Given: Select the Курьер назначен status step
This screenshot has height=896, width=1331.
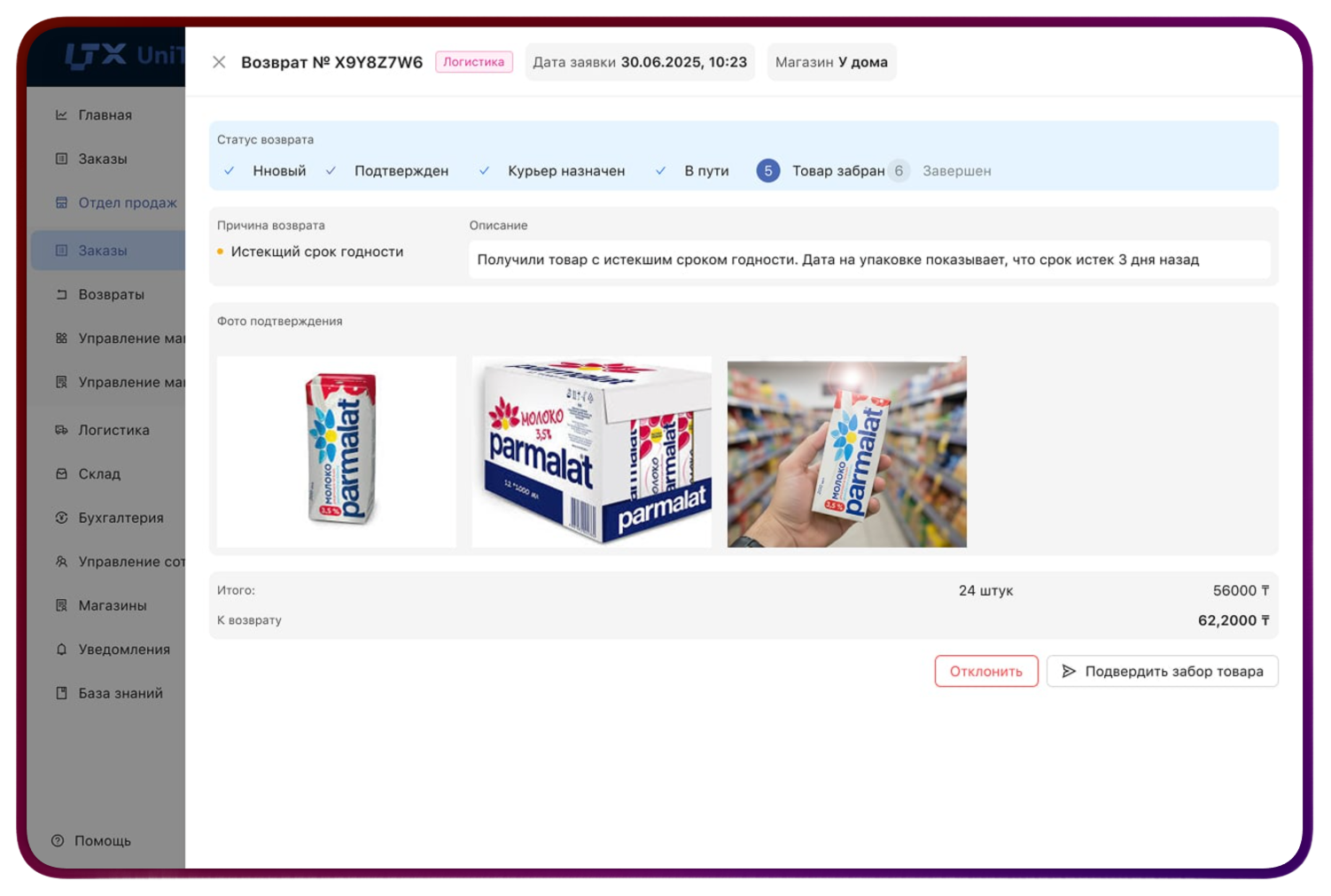Looking at the screenshot, I should click(x=565, y=171).
